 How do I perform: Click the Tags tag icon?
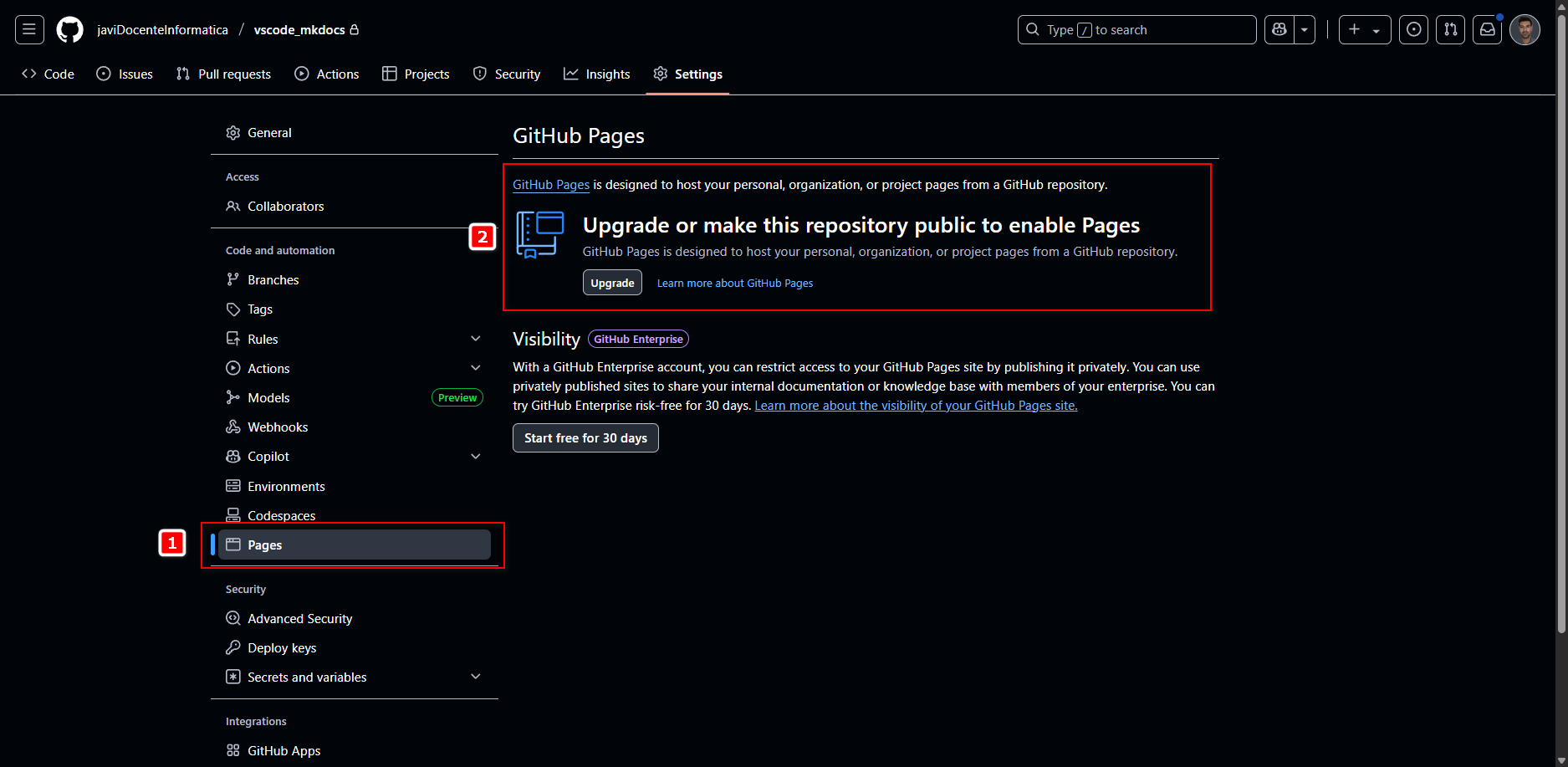tap(233, 309)
